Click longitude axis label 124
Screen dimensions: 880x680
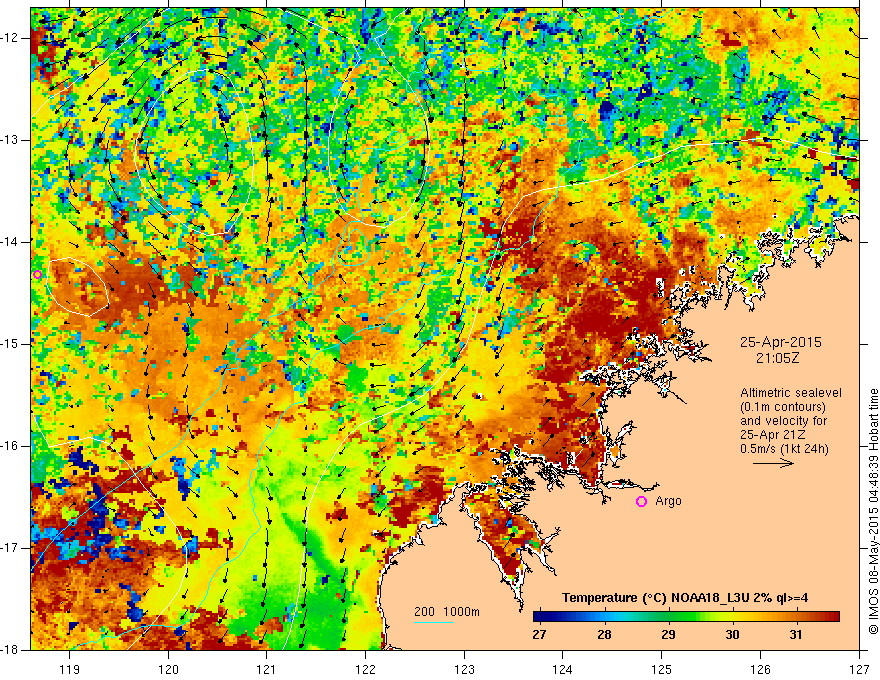click(x=563, y=669)
